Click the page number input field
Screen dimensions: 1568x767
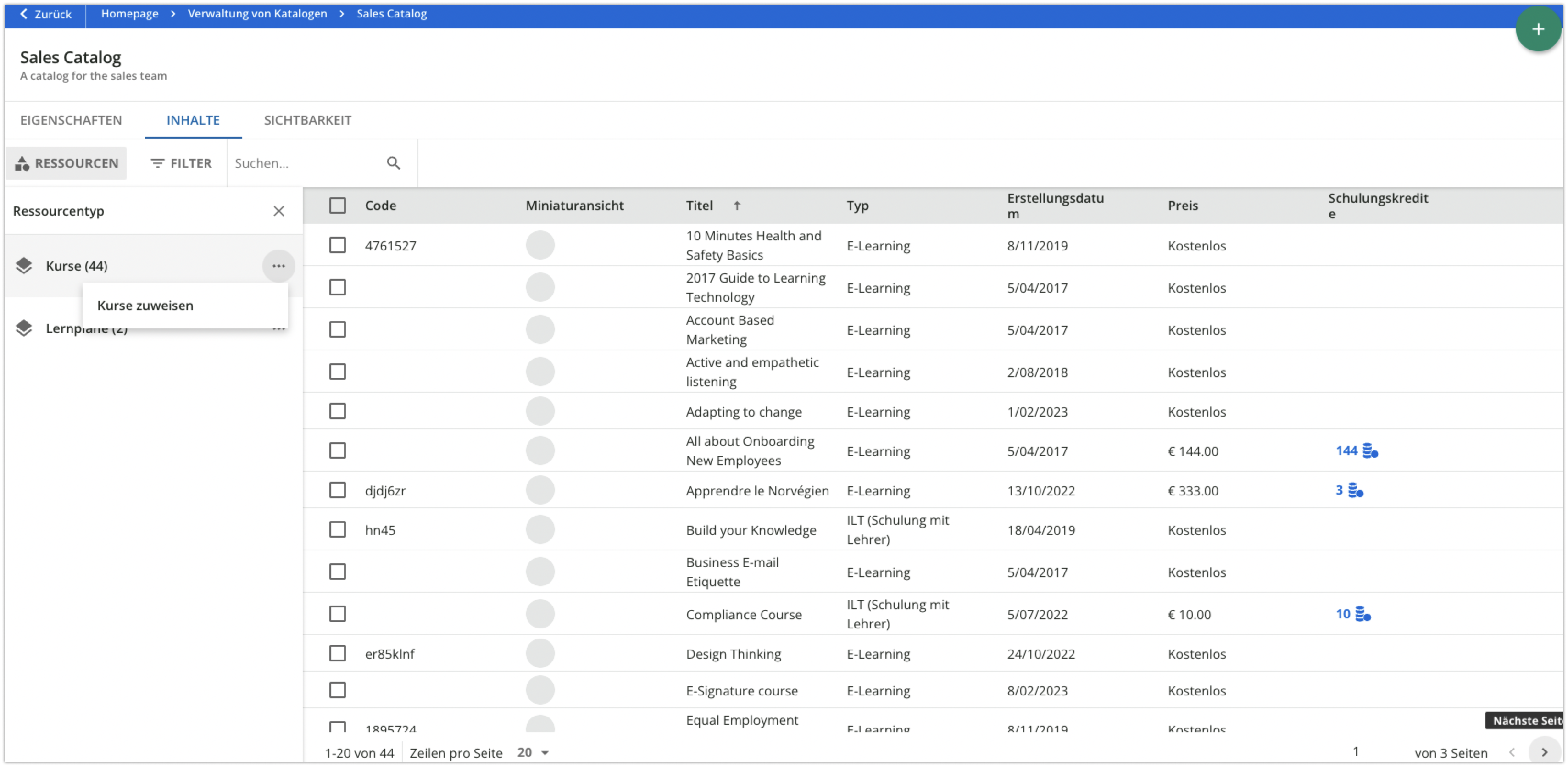click(1356, 752)
